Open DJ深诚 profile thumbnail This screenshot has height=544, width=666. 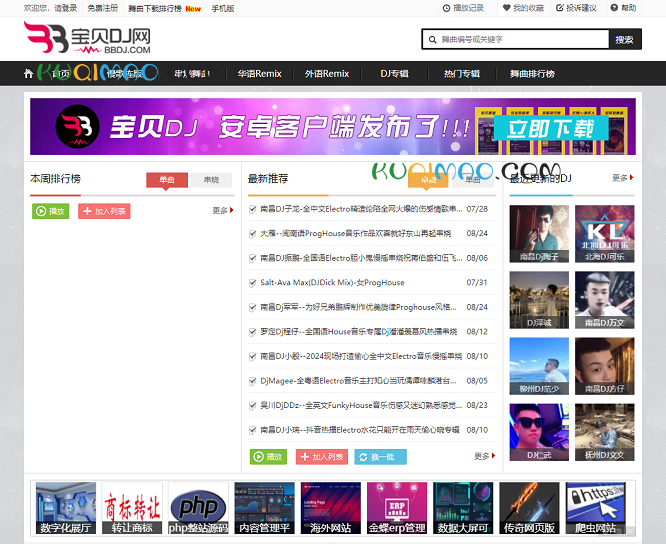539,300
